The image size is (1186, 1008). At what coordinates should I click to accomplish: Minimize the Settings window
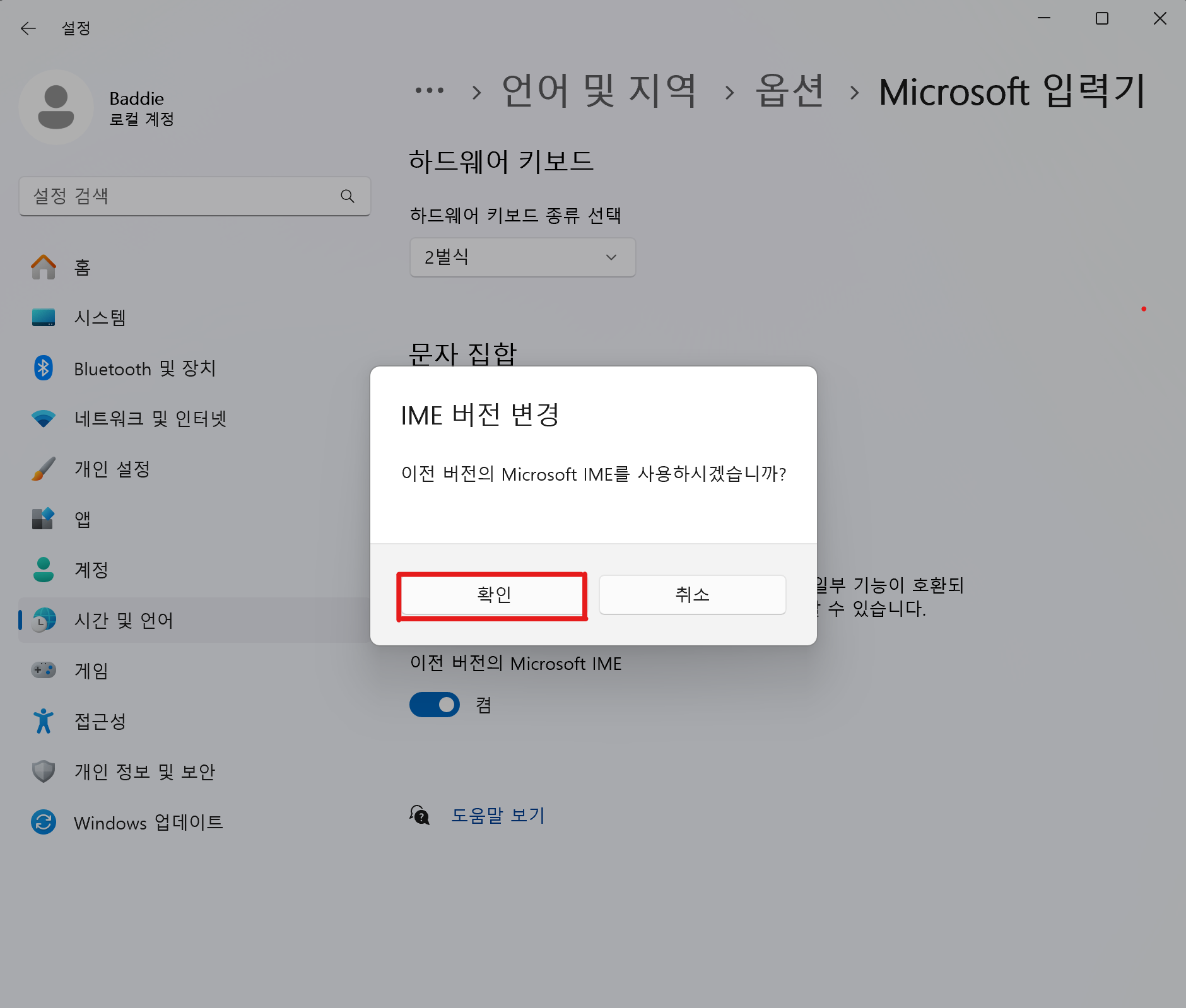click(1044, 18)
